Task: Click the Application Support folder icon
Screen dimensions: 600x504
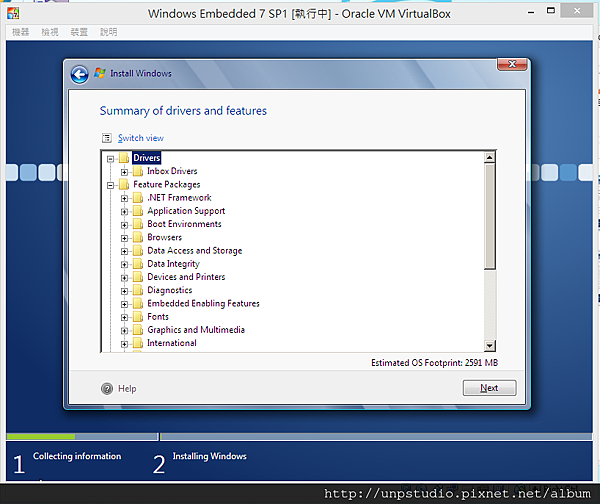Action: [x=138, y=211]
